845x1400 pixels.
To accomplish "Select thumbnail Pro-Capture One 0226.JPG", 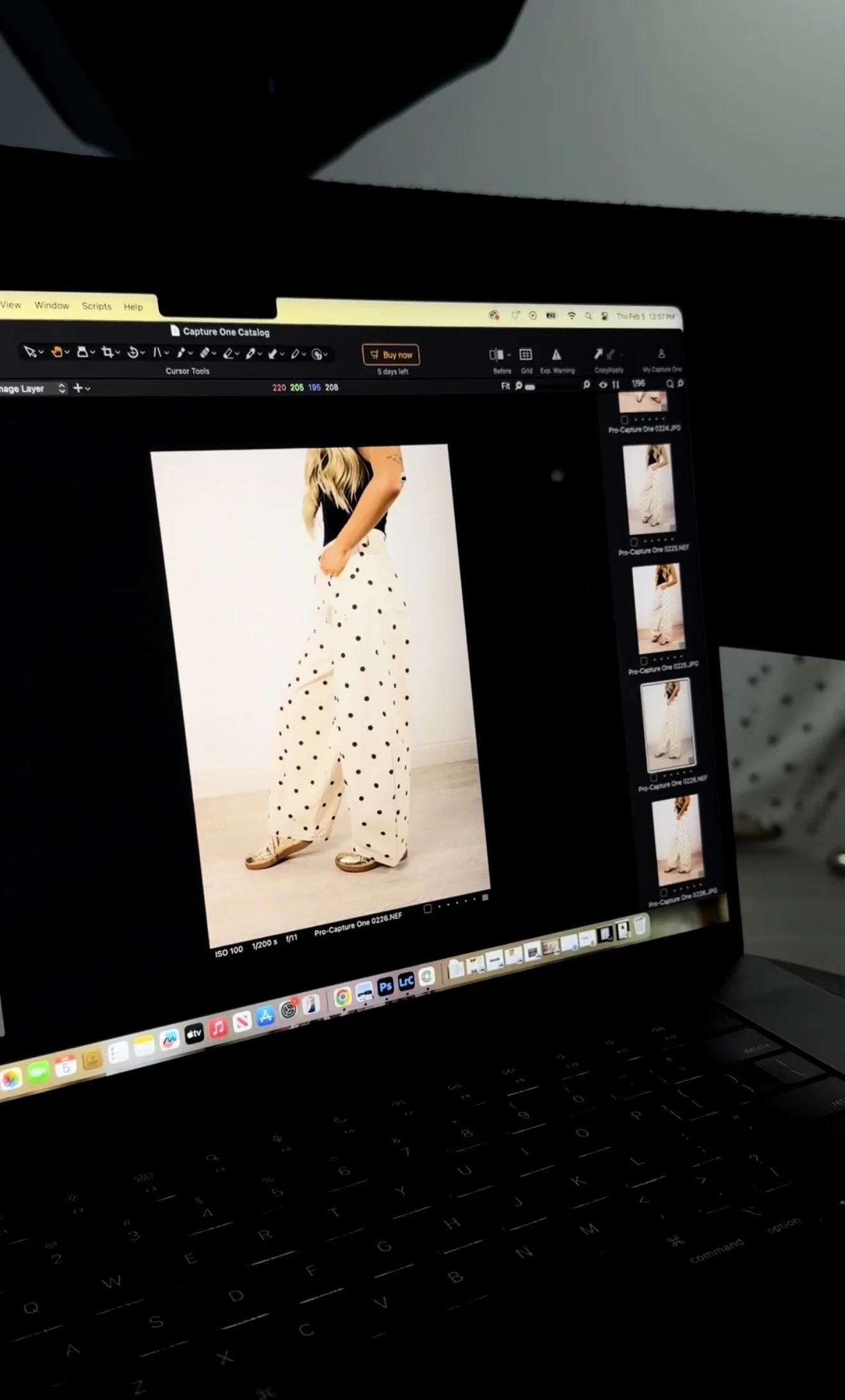I will point(678,839).
